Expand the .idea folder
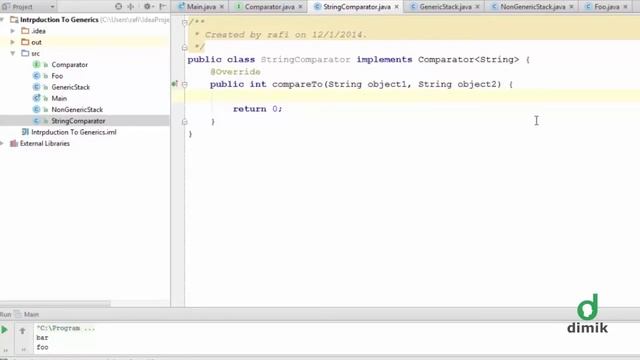640x360 pixels. click(13, 31)
